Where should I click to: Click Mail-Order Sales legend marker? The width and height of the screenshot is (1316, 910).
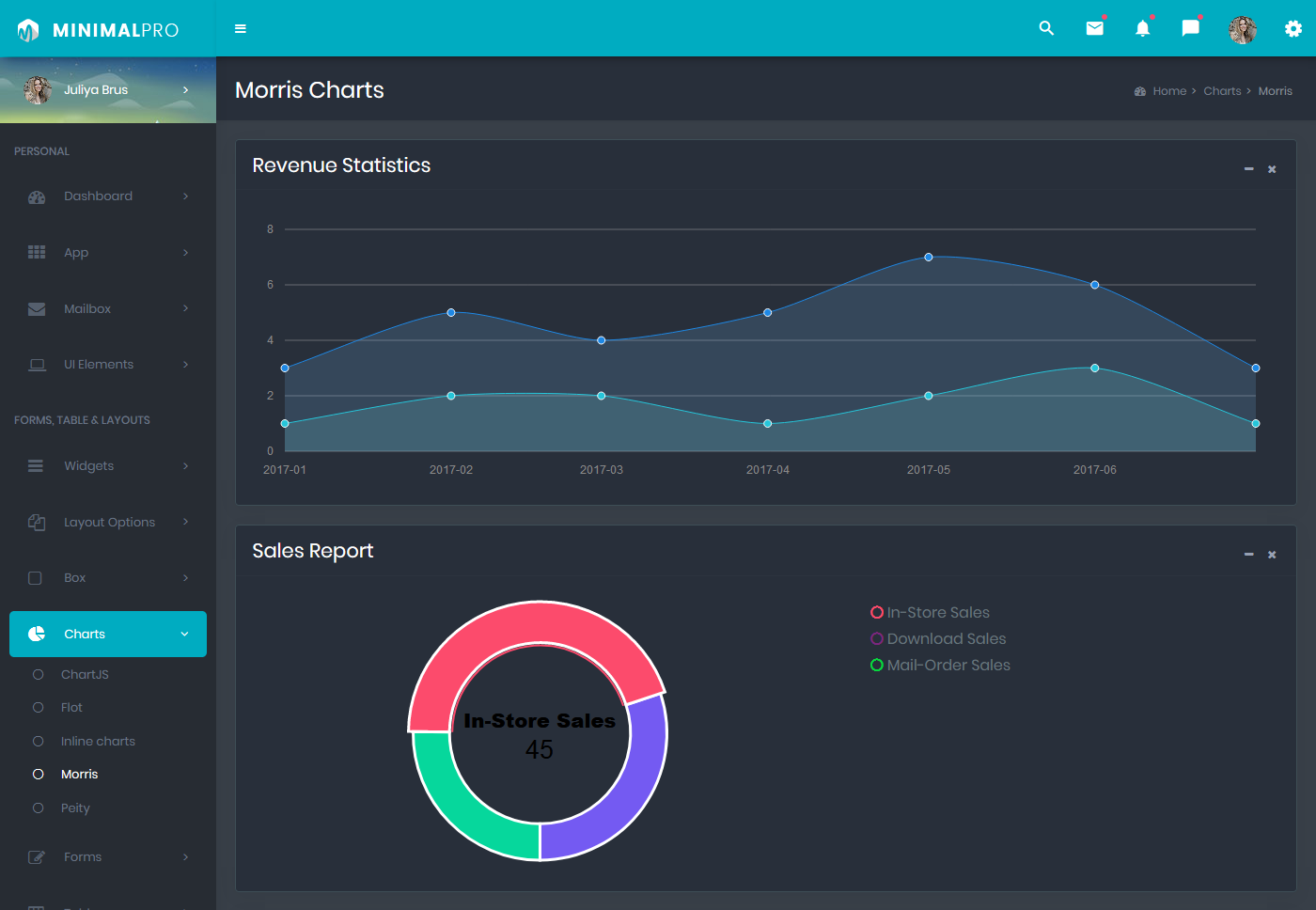[877, 665]
